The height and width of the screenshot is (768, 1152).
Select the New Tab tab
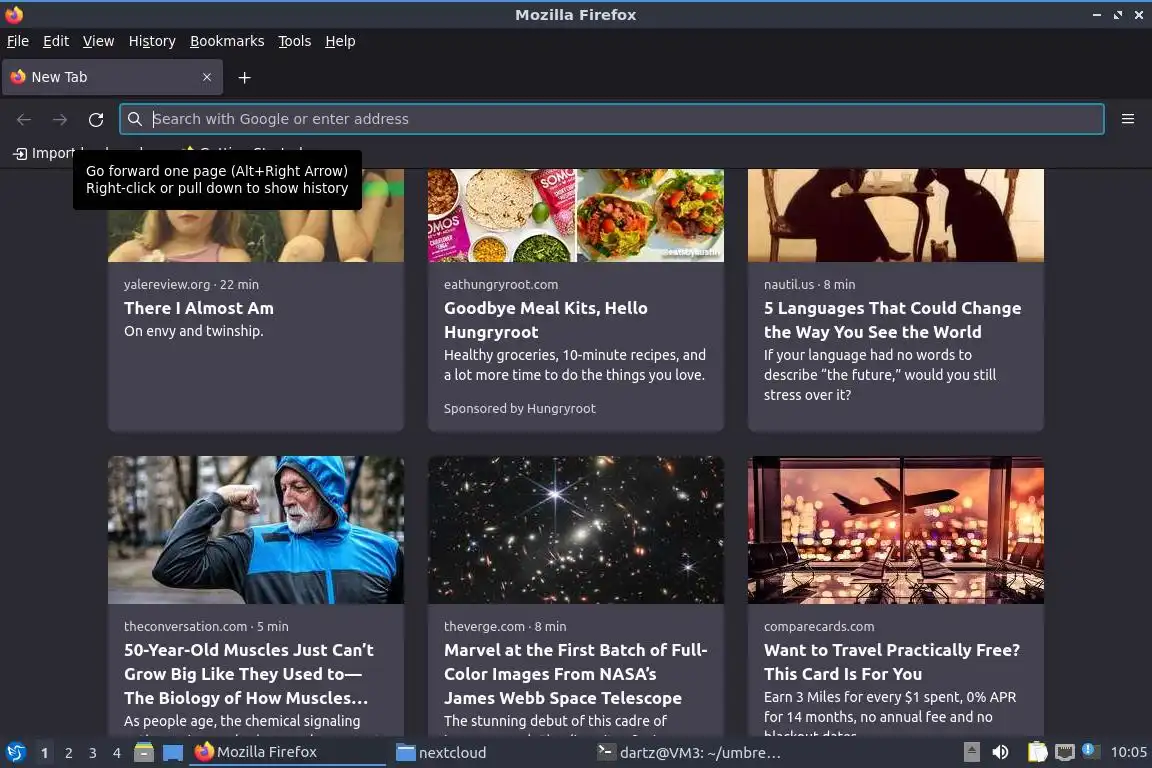(x=112, y=77)
